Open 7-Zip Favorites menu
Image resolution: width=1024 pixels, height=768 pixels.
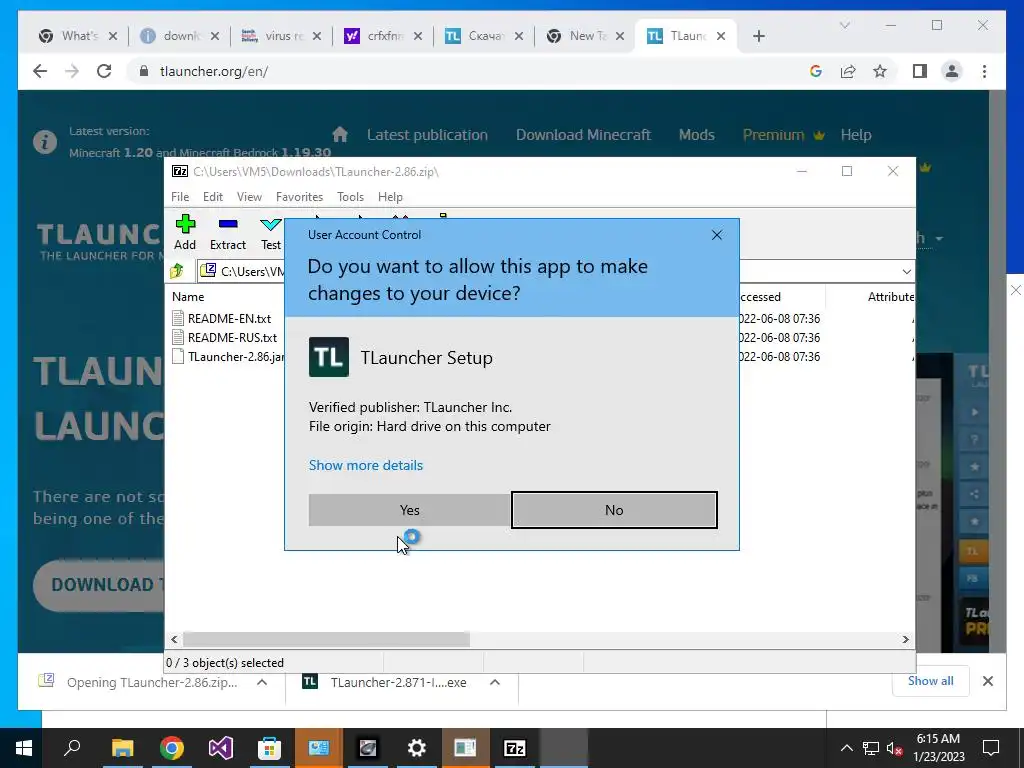299,197
